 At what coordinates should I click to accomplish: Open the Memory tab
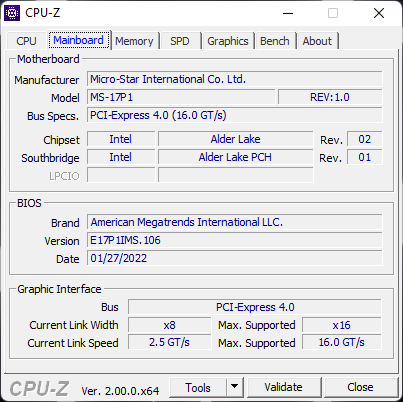point(134,41)
